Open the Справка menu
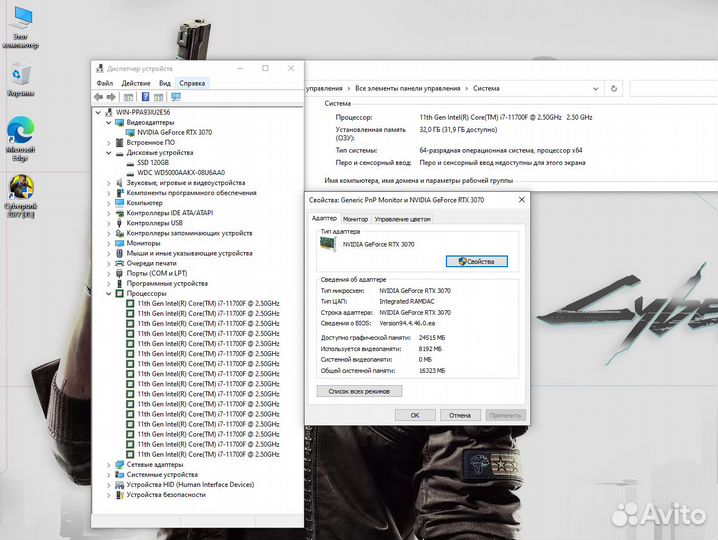718x540 pixels. tap(192, 83)
